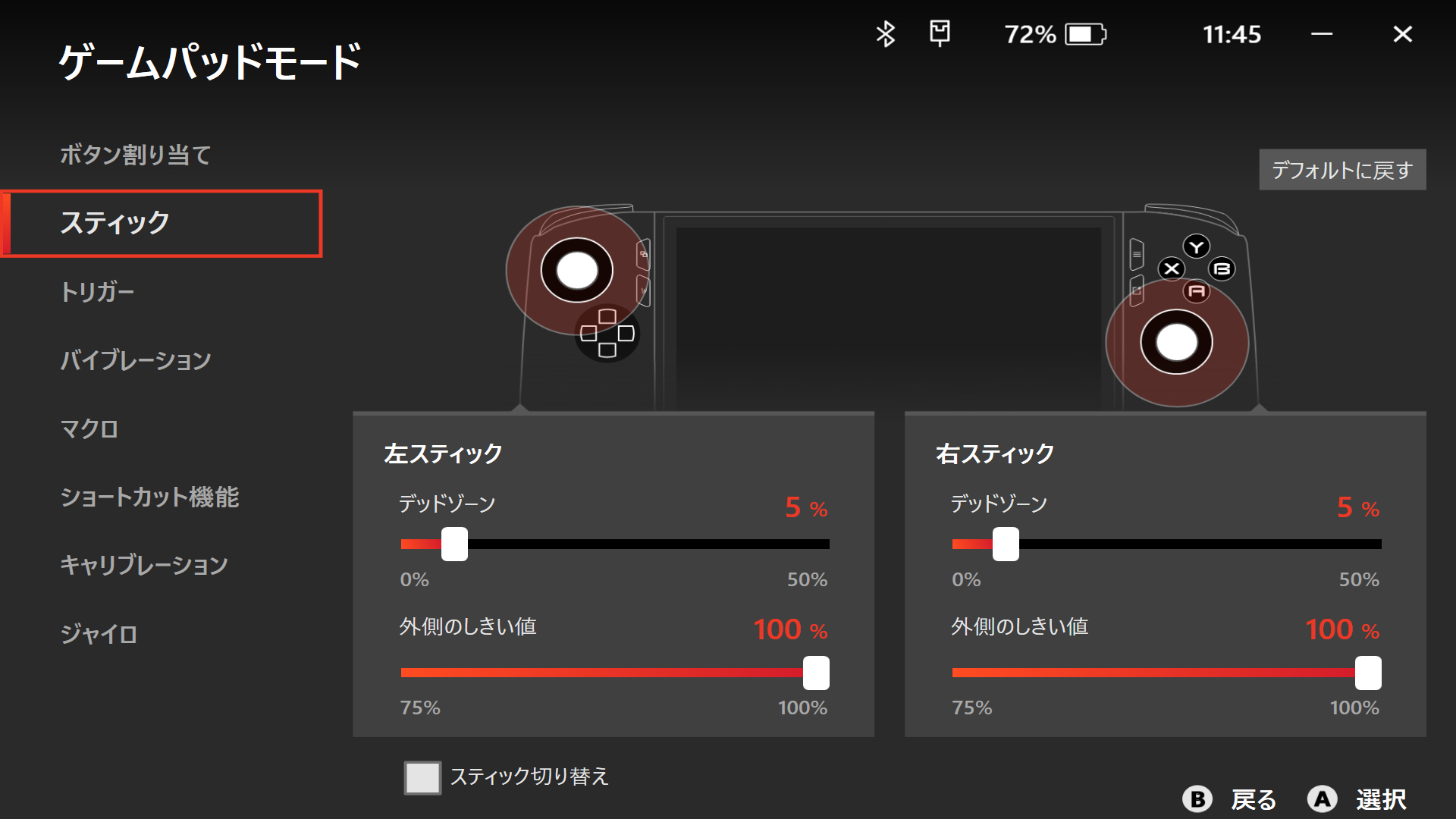Click the Y button on the controller diagram

point(1197,246)
